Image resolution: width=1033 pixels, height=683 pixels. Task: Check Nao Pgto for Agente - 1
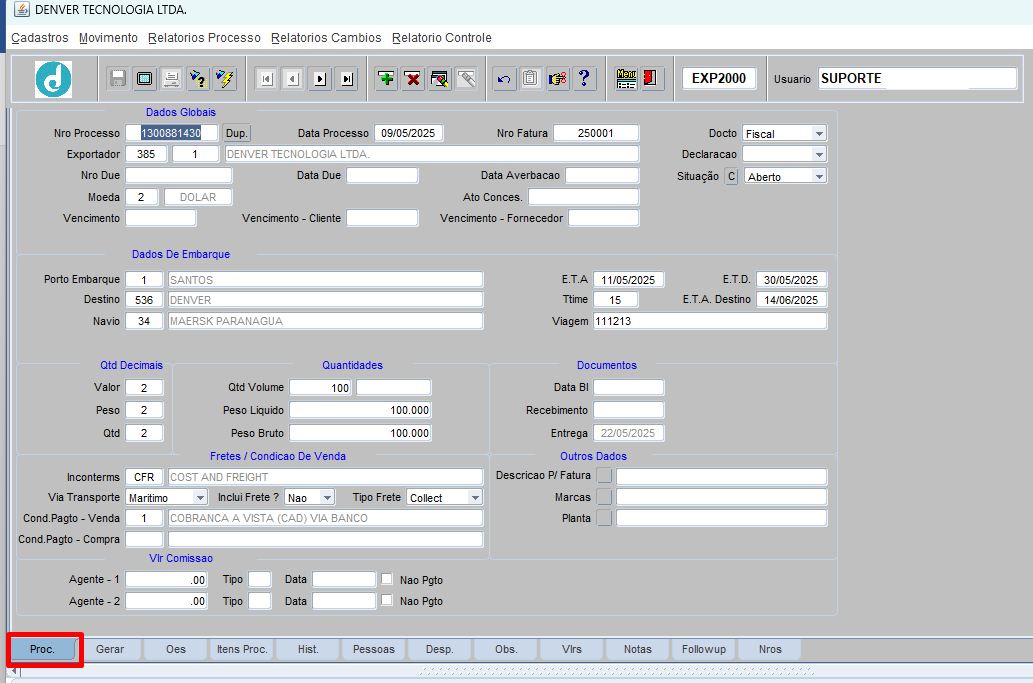387,579
